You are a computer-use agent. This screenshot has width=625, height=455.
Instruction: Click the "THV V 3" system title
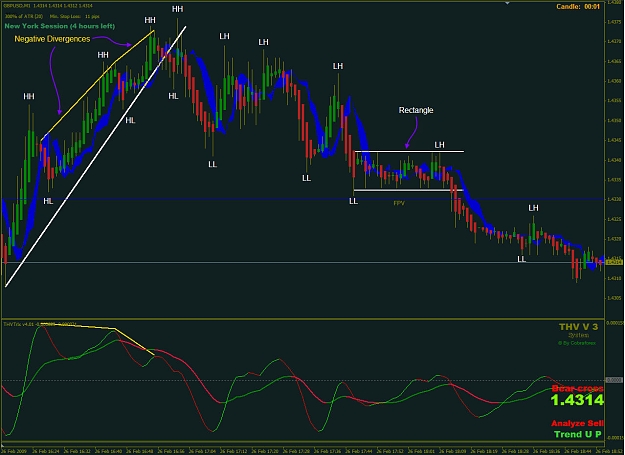tap(578, 327)
